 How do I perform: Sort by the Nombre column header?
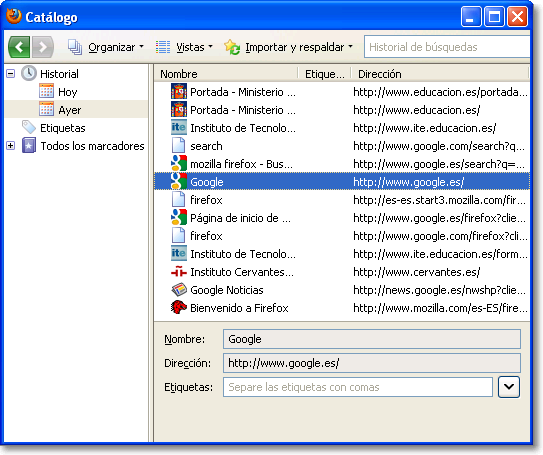pos(227,74)
